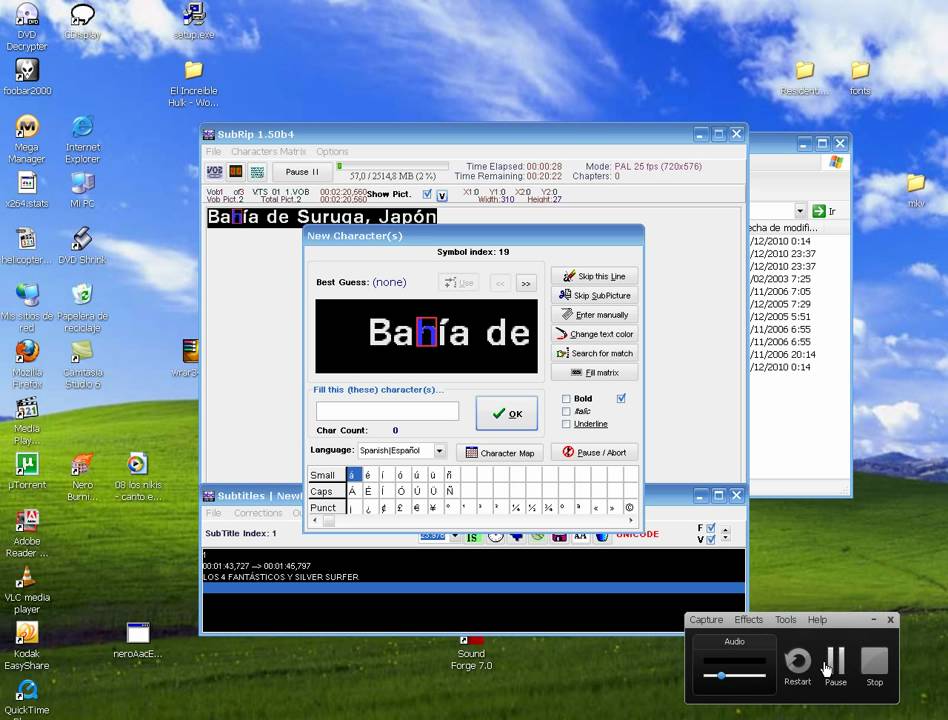
Task: Open the Characters Matrix menu
Action: [x=268, y=151]
